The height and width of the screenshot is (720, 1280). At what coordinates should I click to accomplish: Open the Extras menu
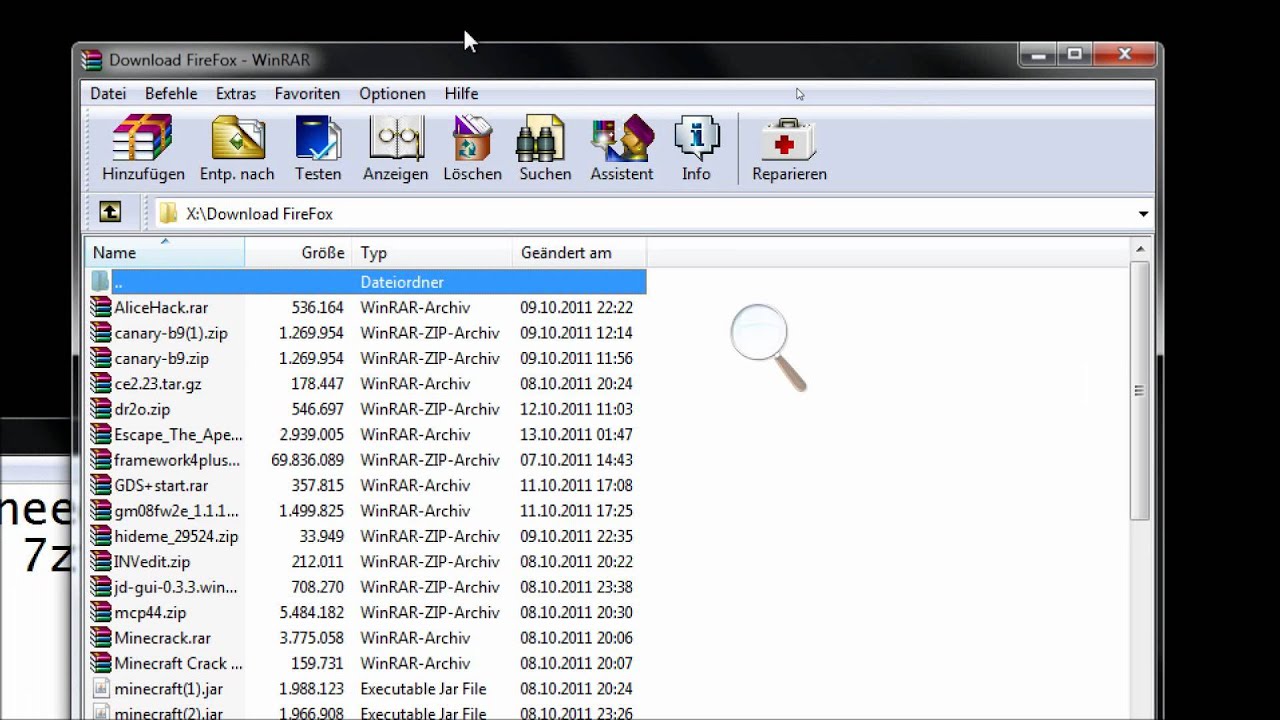point(236,93)
